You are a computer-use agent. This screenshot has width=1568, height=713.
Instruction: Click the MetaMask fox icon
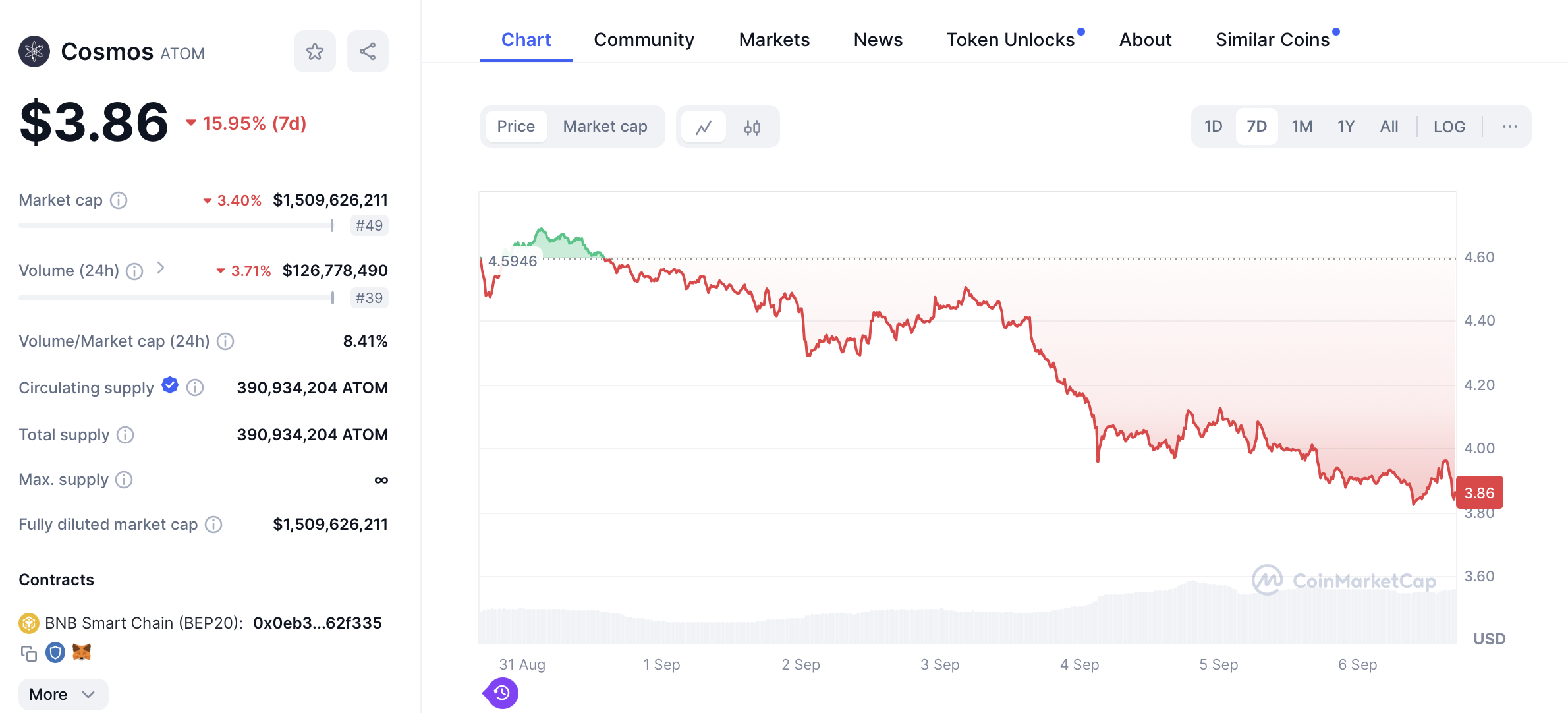click(x=82, y=652)
